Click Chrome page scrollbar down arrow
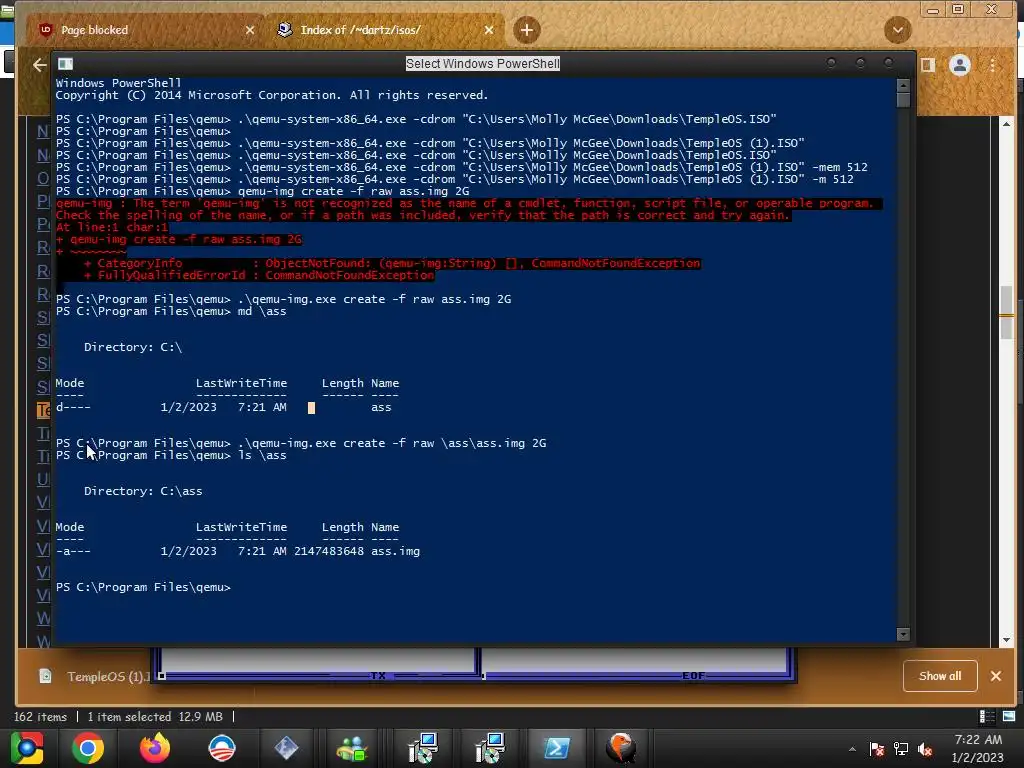The width and height of the screenshot is (1024, 768). pos(1006,641)
